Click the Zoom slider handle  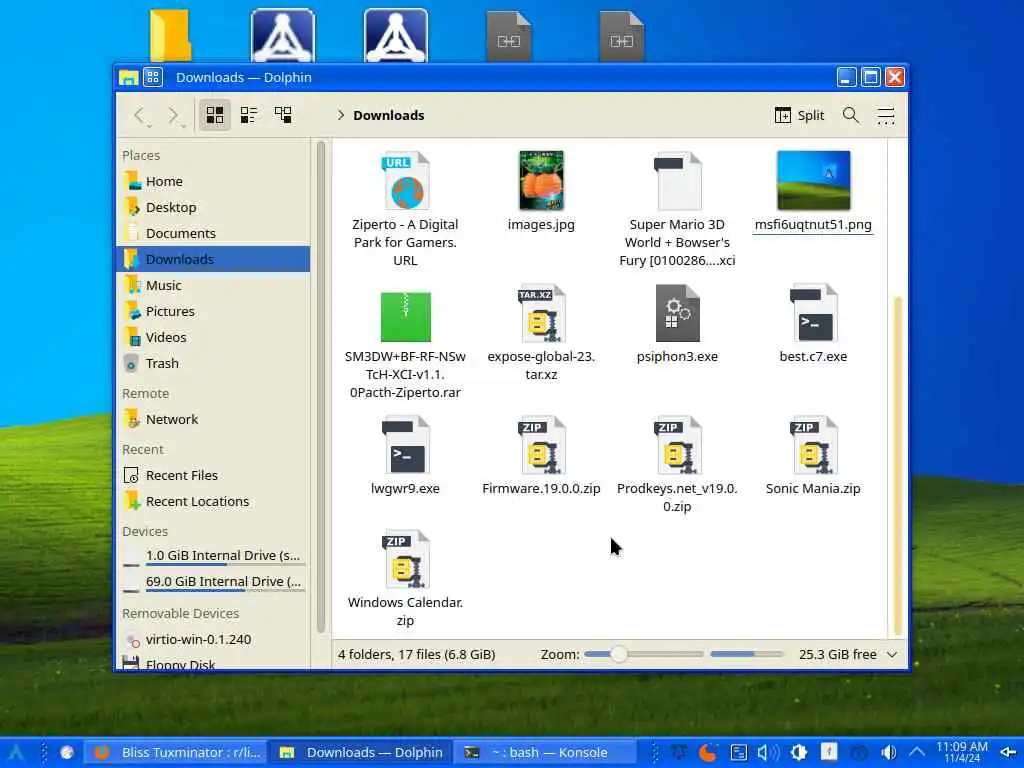618,654
